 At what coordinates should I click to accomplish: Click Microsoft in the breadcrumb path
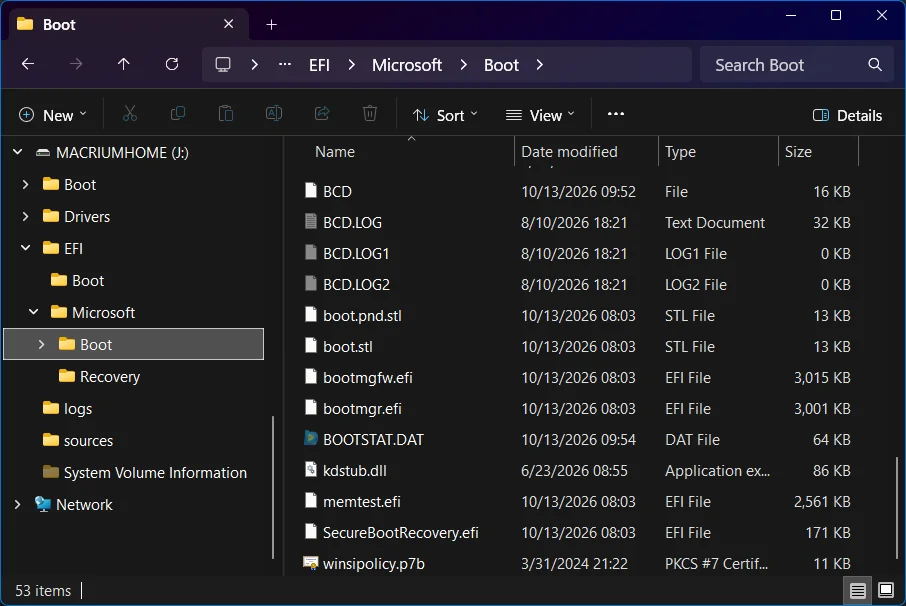click(x=407, y=65)
